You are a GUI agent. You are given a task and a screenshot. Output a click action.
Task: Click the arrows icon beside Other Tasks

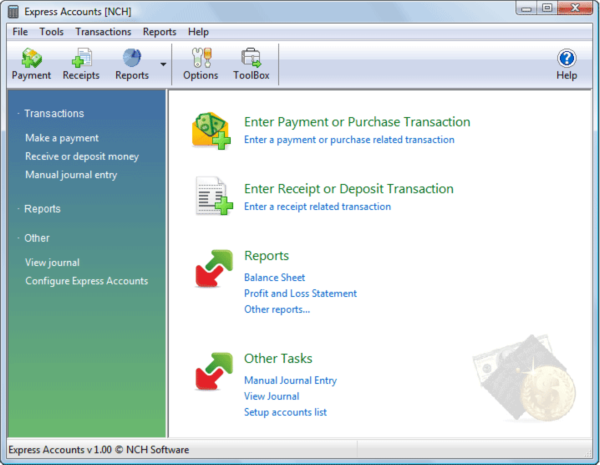[x=214, y=371]
